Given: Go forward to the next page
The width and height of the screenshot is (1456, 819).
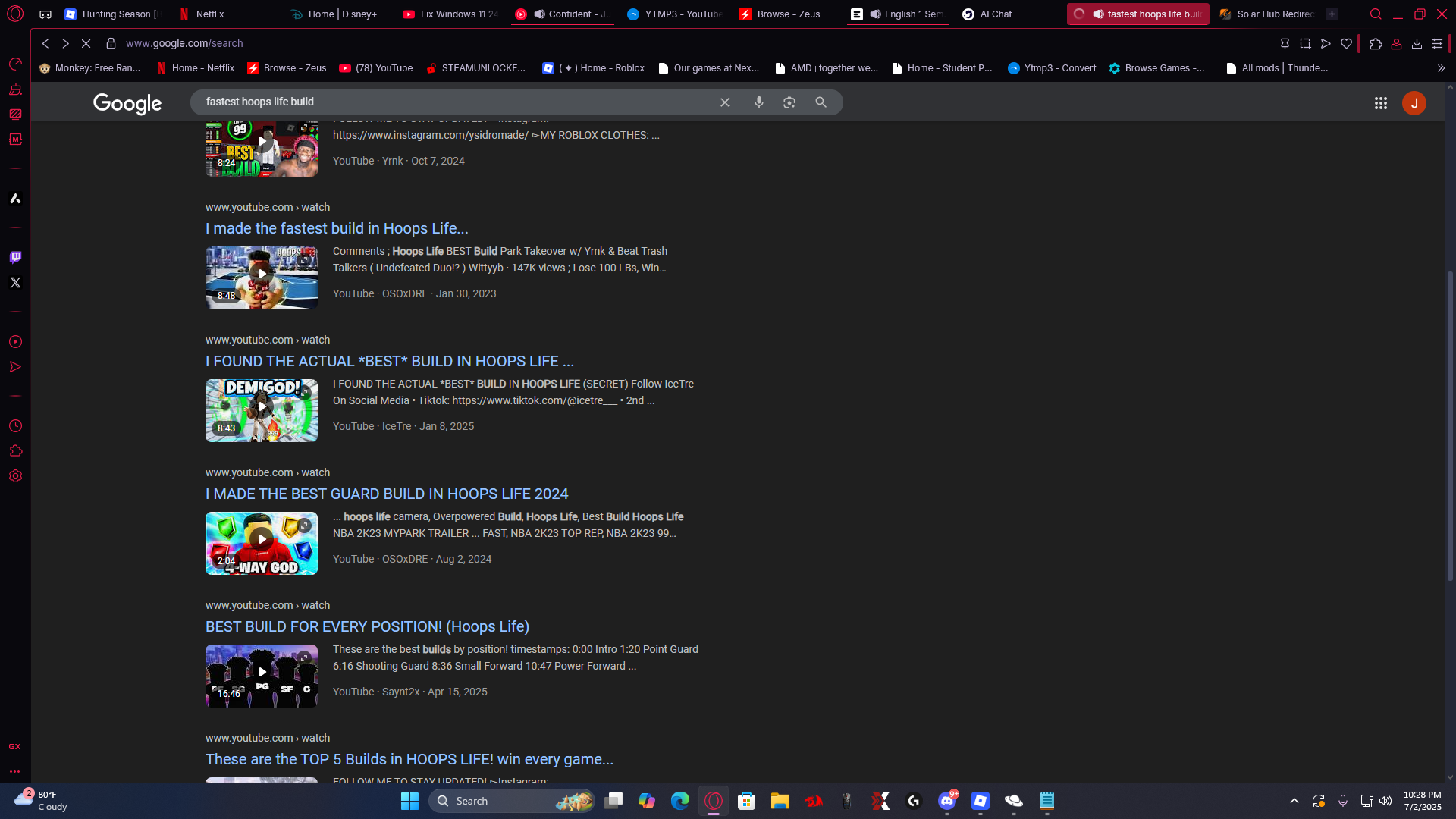Looking at the screenshot, I should tap(65, 44).
